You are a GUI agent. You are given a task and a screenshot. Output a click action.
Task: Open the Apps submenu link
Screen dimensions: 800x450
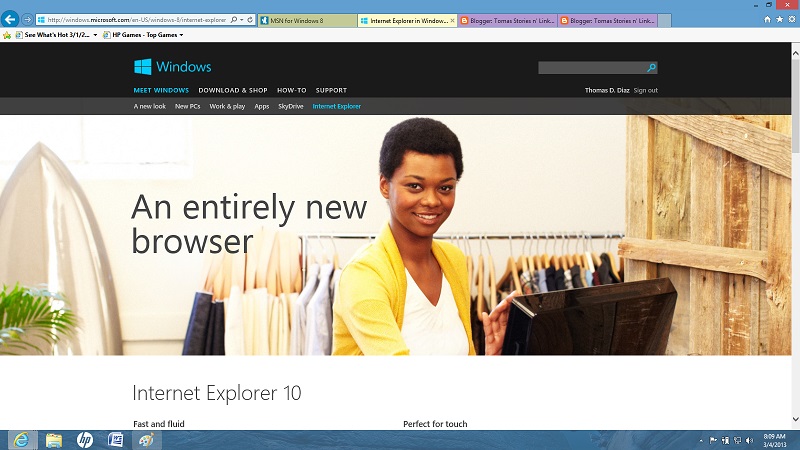(262, 106)
